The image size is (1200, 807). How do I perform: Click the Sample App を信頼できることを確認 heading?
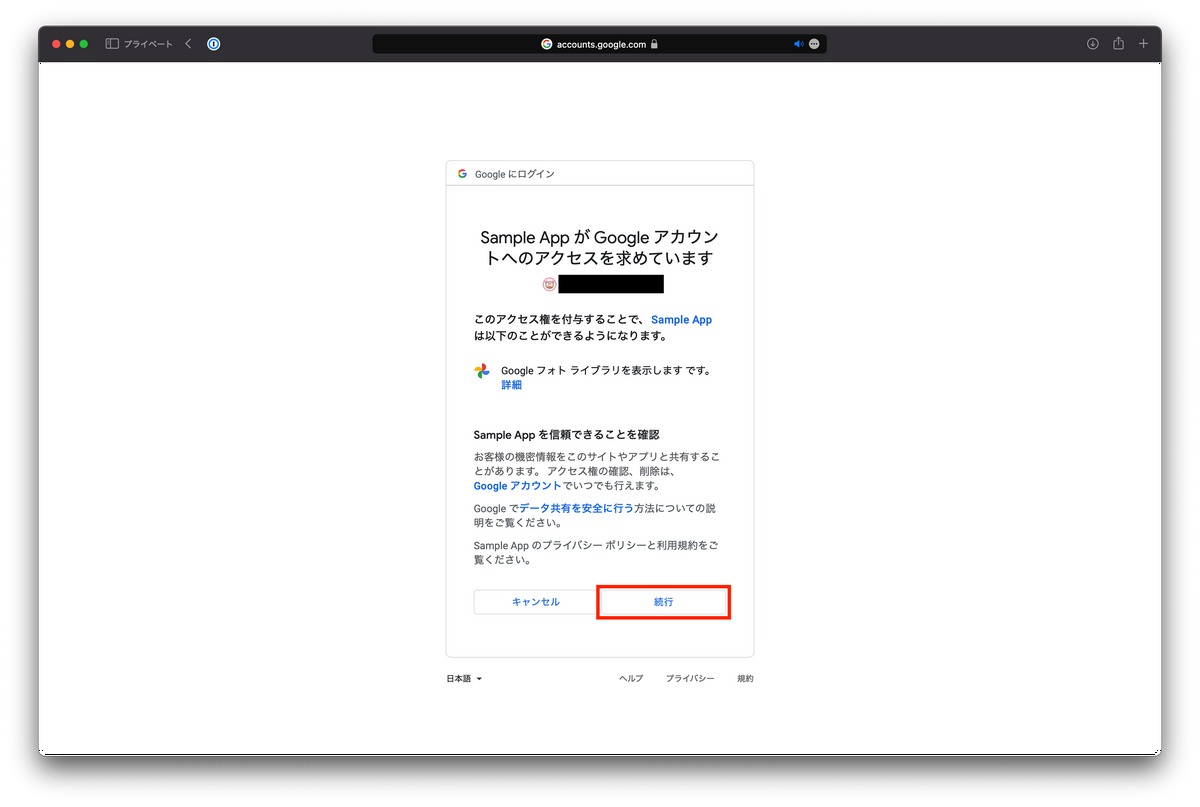(x=566, y=435)
